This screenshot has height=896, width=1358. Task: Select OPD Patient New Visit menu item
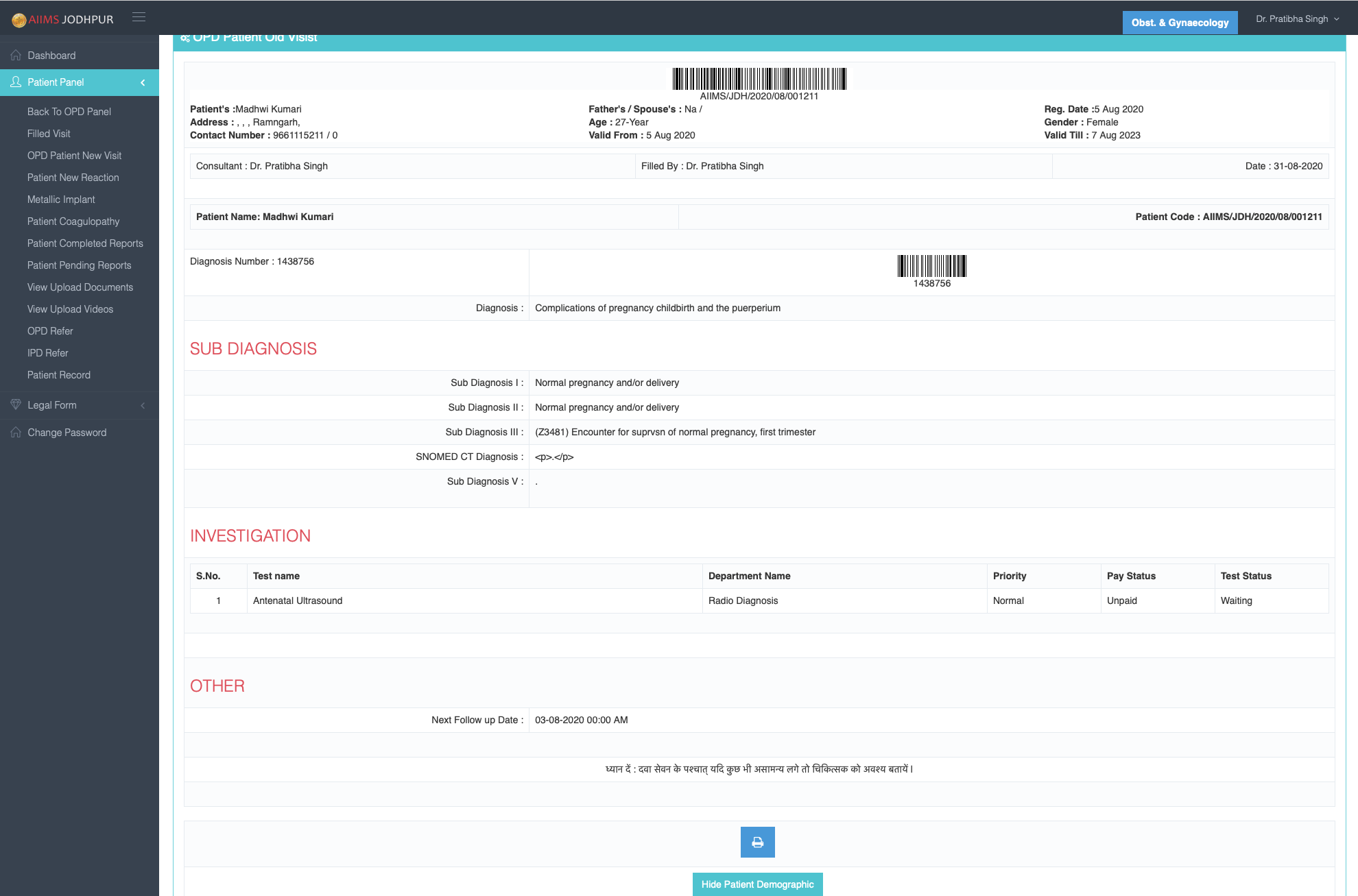74,155
